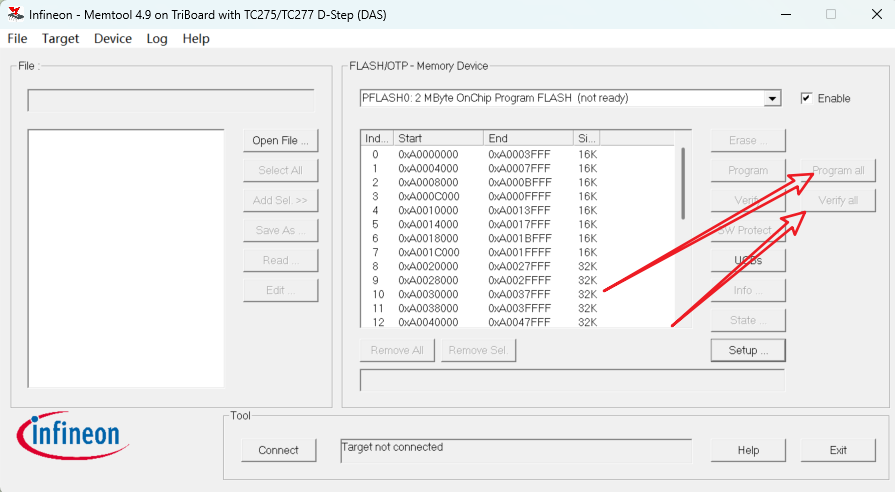Image resolution: width=895 pixels, height=492 pixels.
Task: Open the Setup dialog button
Action: (x=748, y=350)
